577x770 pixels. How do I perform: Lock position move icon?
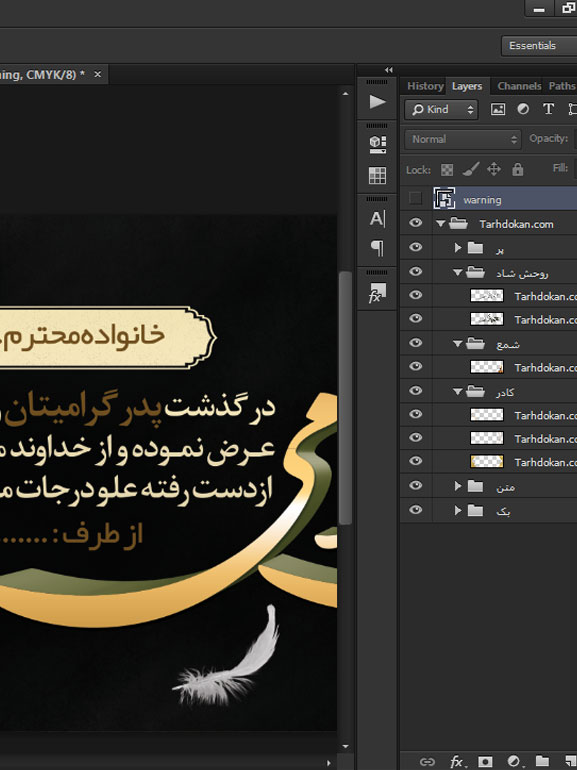(x=494, y=169)
